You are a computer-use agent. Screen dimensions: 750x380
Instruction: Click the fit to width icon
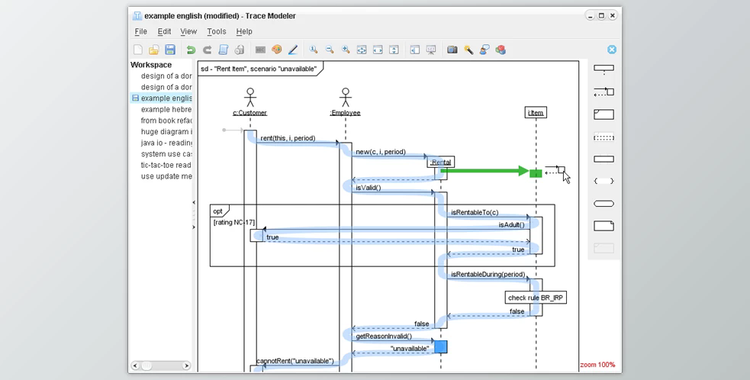coord(378,50)
